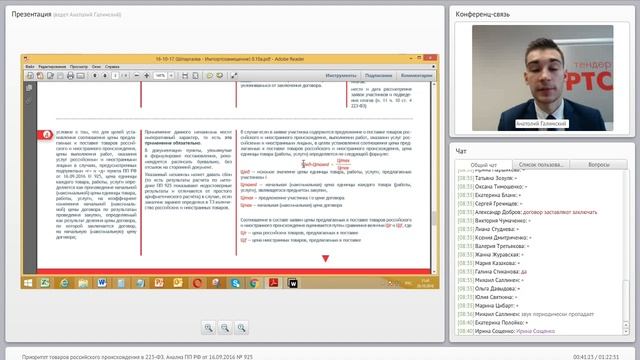Click the fit width icon in Reader toolbar
640x360 pixels.
(x=185, y=76)
